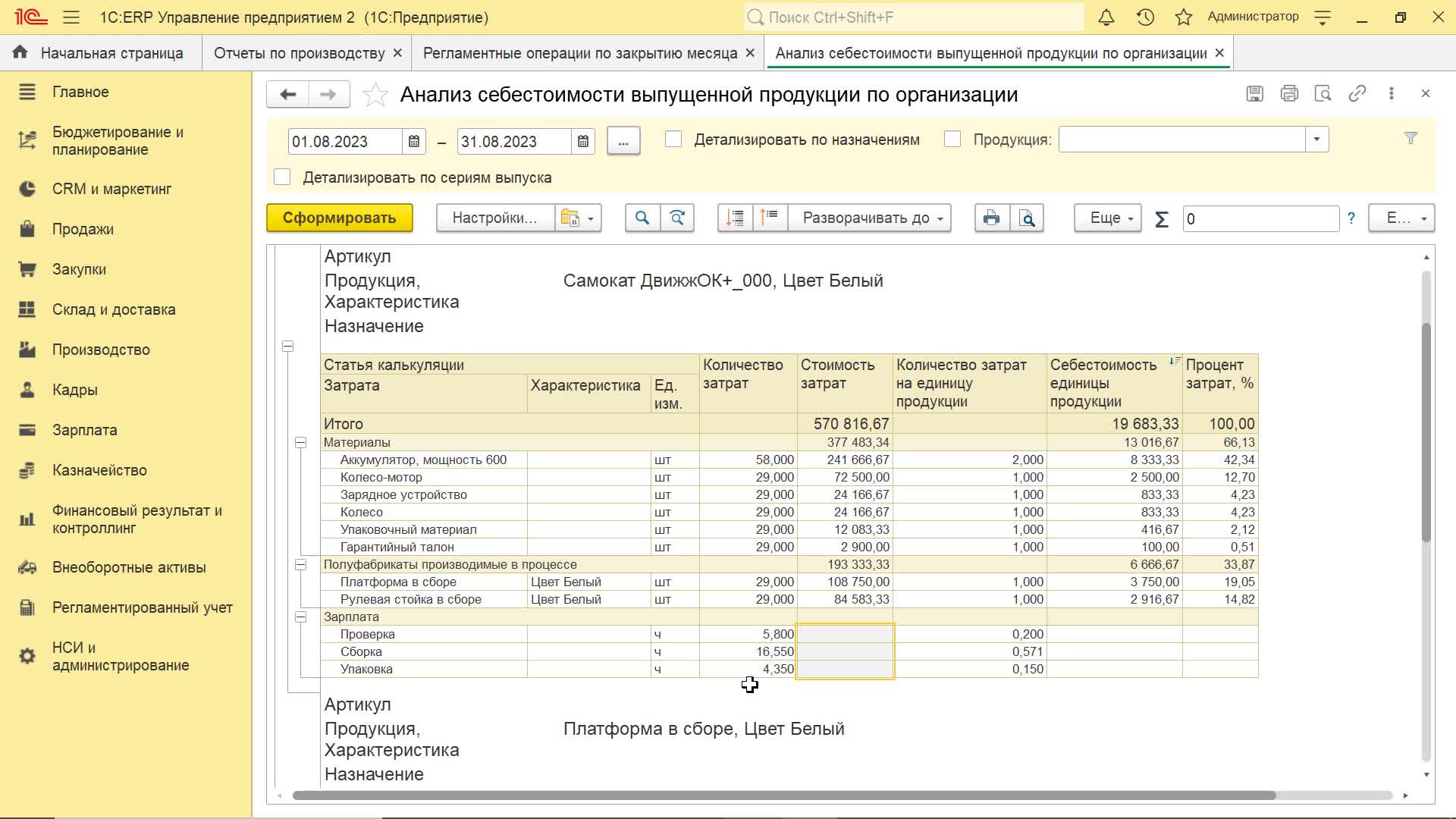The height and width of the screenshot is (819, 1456).
Task: Go back with the left arrow button
Action: (287, 94)
